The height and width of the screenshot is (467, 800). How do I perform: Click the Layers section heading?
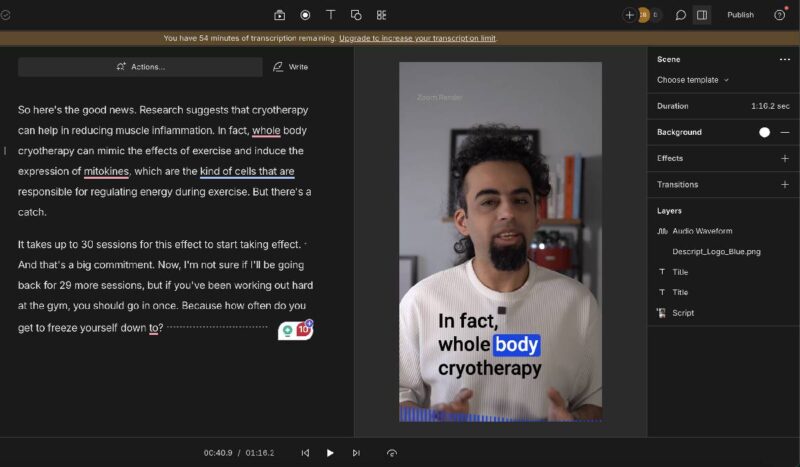point(669,211)
